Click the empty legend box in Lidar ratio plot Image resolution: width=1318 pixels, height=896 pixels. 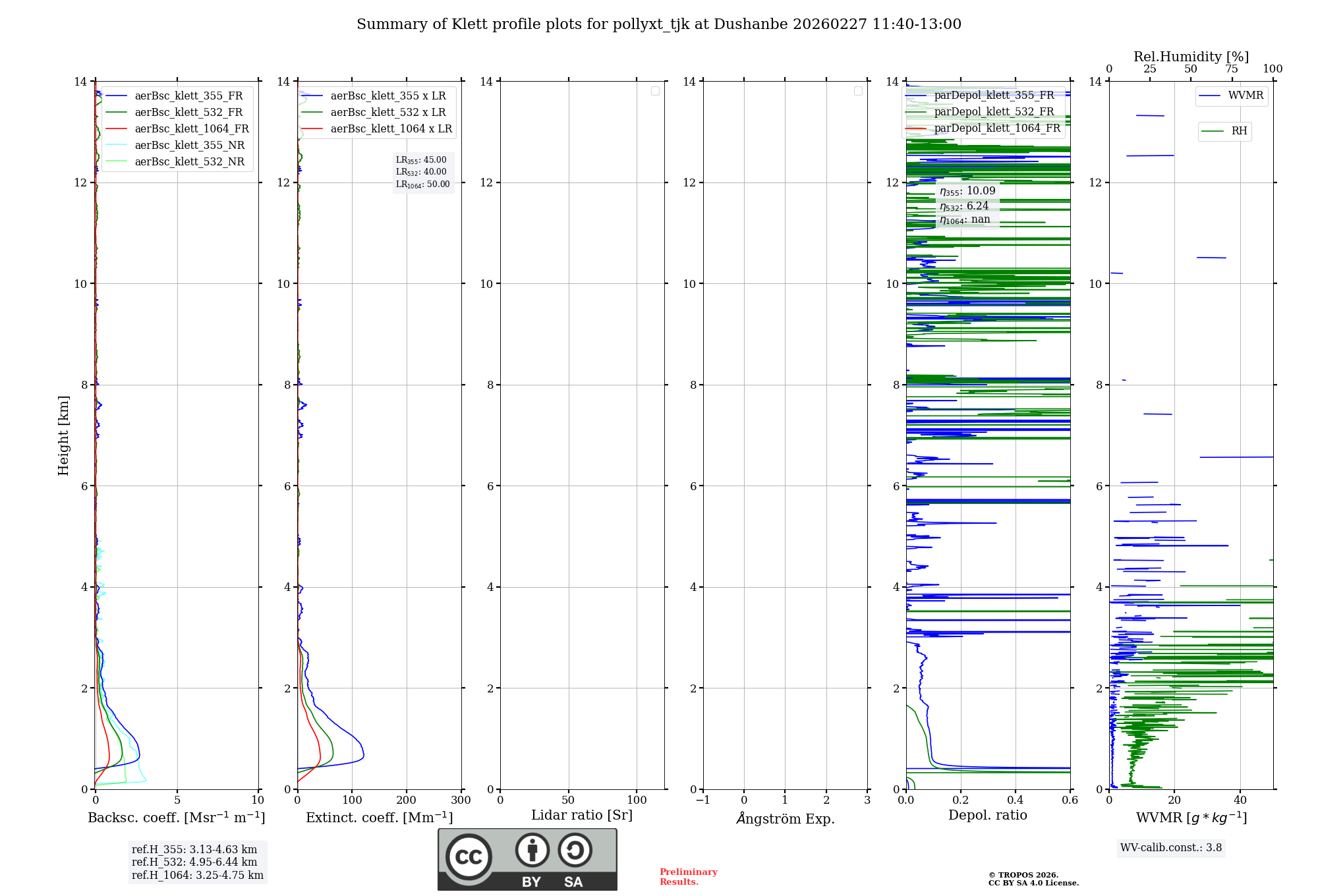(655, 91)
